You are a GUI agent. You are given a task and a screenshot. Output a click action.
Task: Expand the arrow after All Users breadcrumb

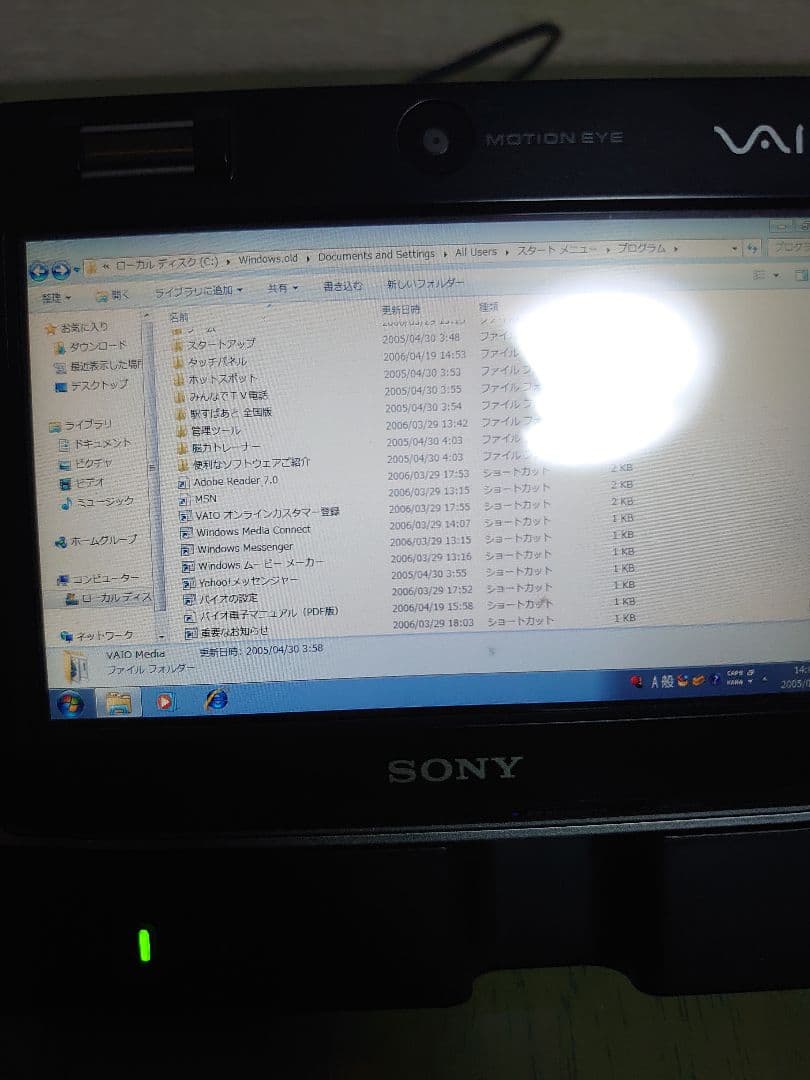tap(506, 252)
